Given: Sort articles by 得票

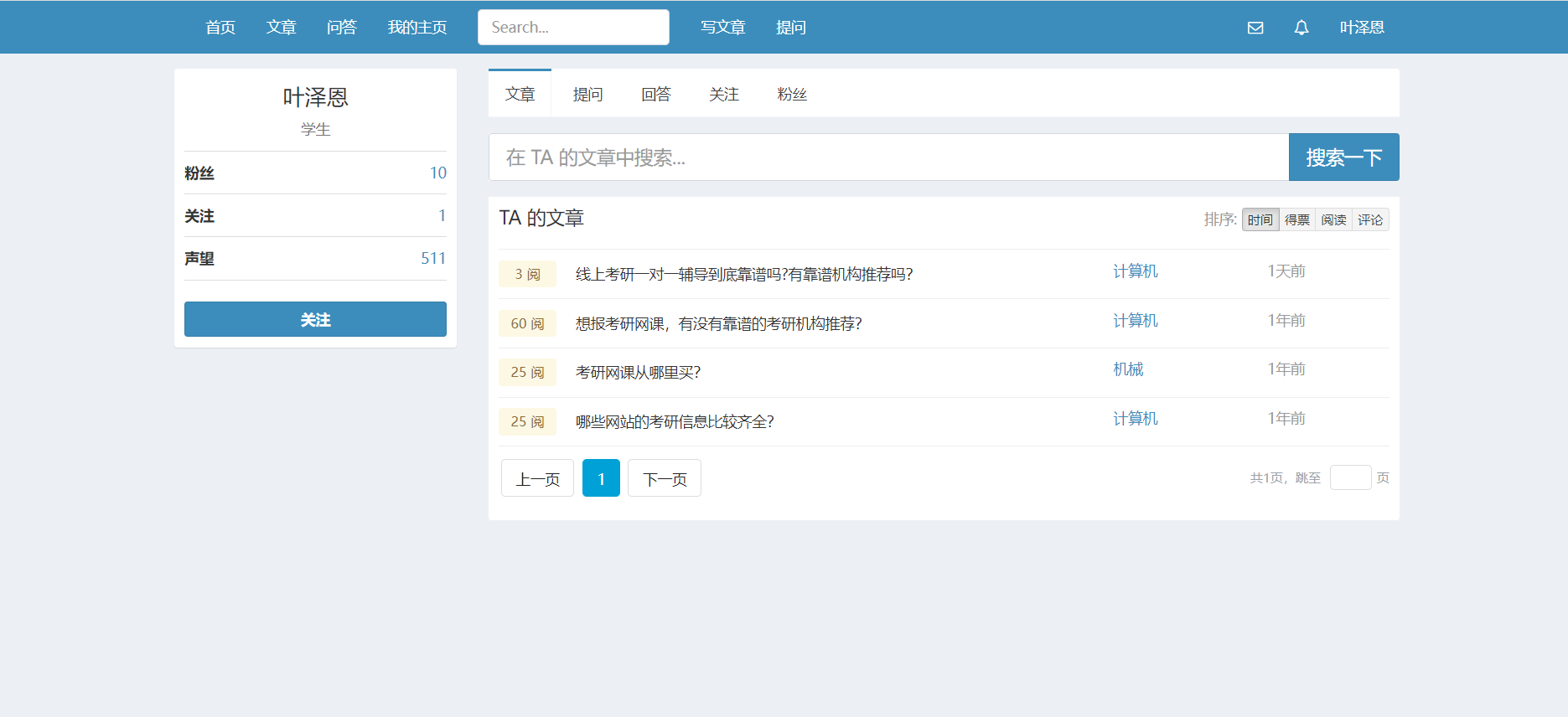Looking at the screenshot, I should 1297,219.
